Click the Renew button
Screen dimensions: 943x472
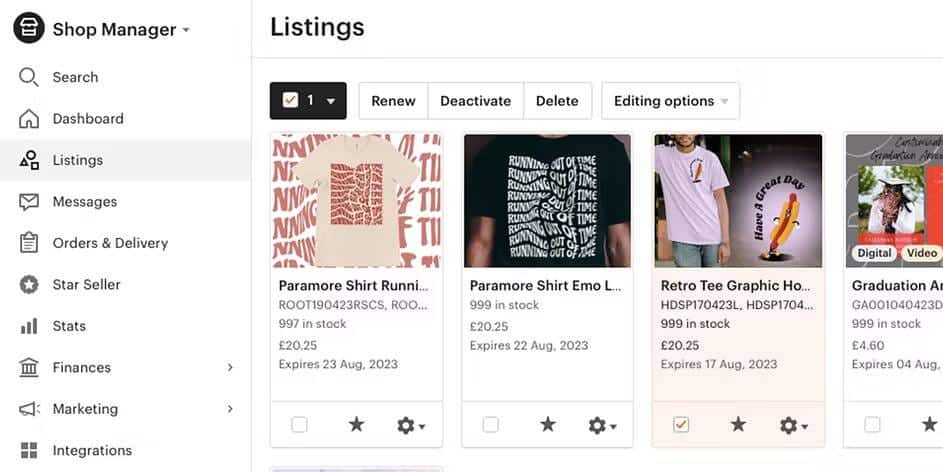coord(393,101)
